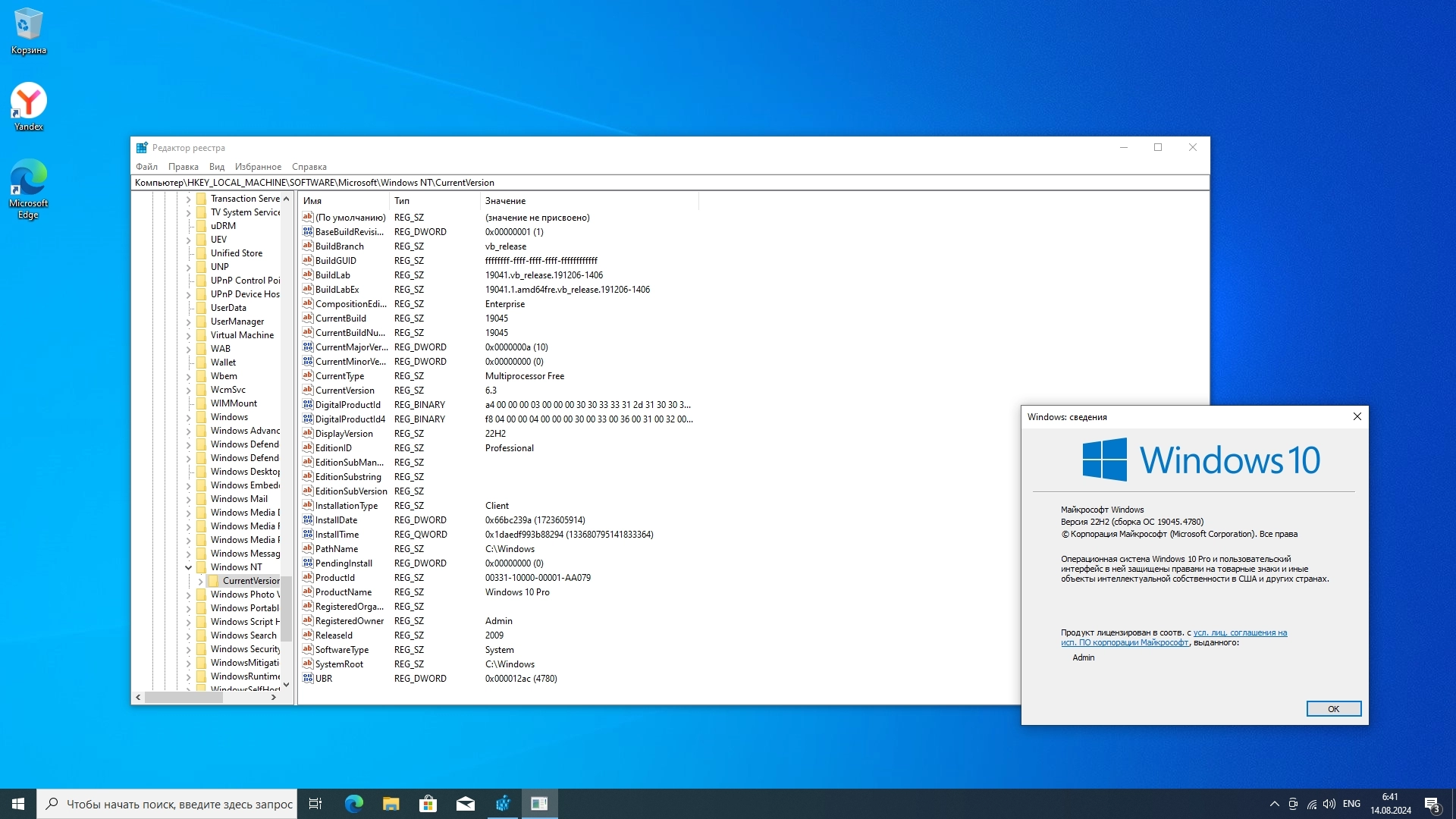The image size is (1456, 819).
Task: Click the Task View taskbar icon
Action: [x=315, y=804]
